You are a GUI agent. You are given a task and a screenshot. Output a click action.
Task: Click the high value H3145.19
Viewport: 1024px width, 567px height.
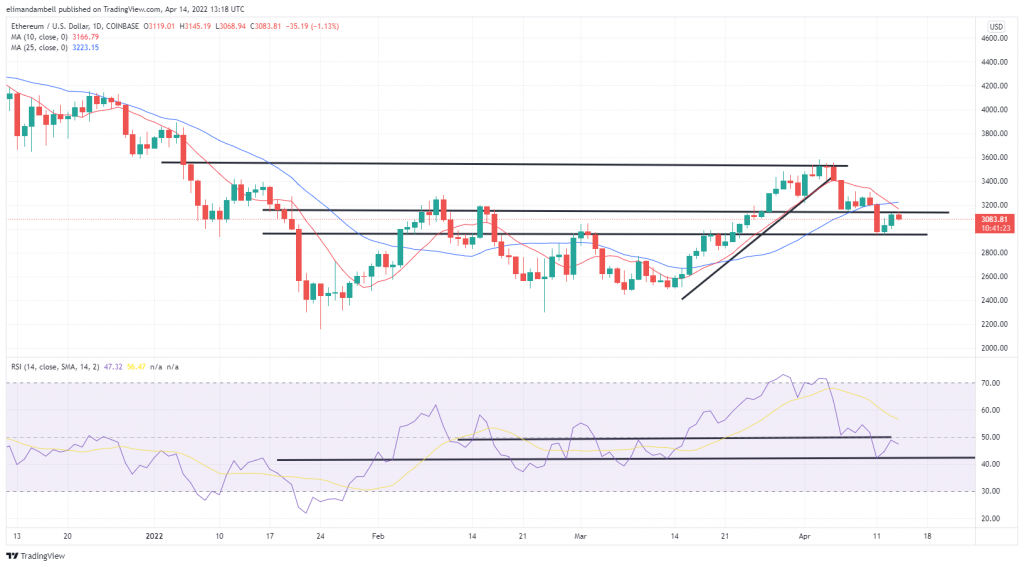pyautogui.click(x=196, y=27)
